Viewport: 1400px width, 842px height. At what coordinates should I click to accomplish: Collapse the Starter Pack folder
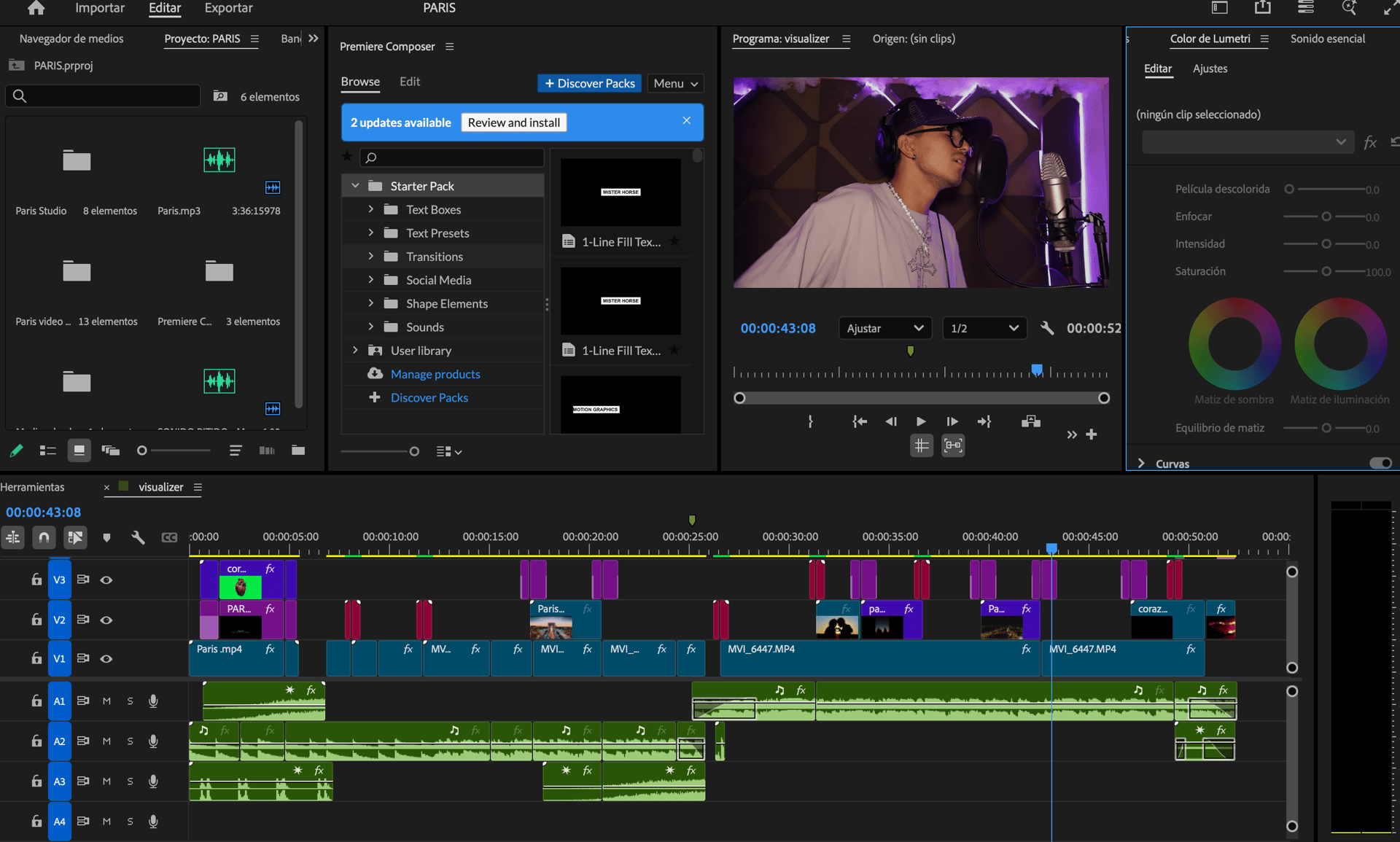[355, 186]
